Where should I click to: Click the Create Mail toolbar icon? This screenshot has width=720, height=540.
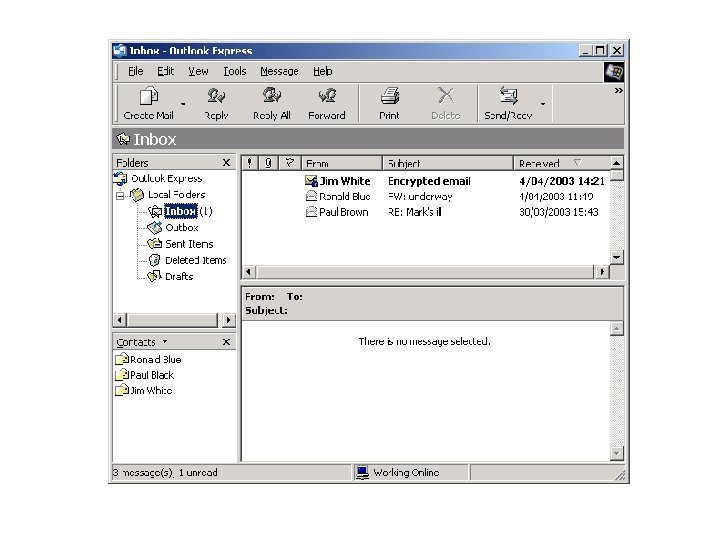pyautogui.click(x=149, y=96)
